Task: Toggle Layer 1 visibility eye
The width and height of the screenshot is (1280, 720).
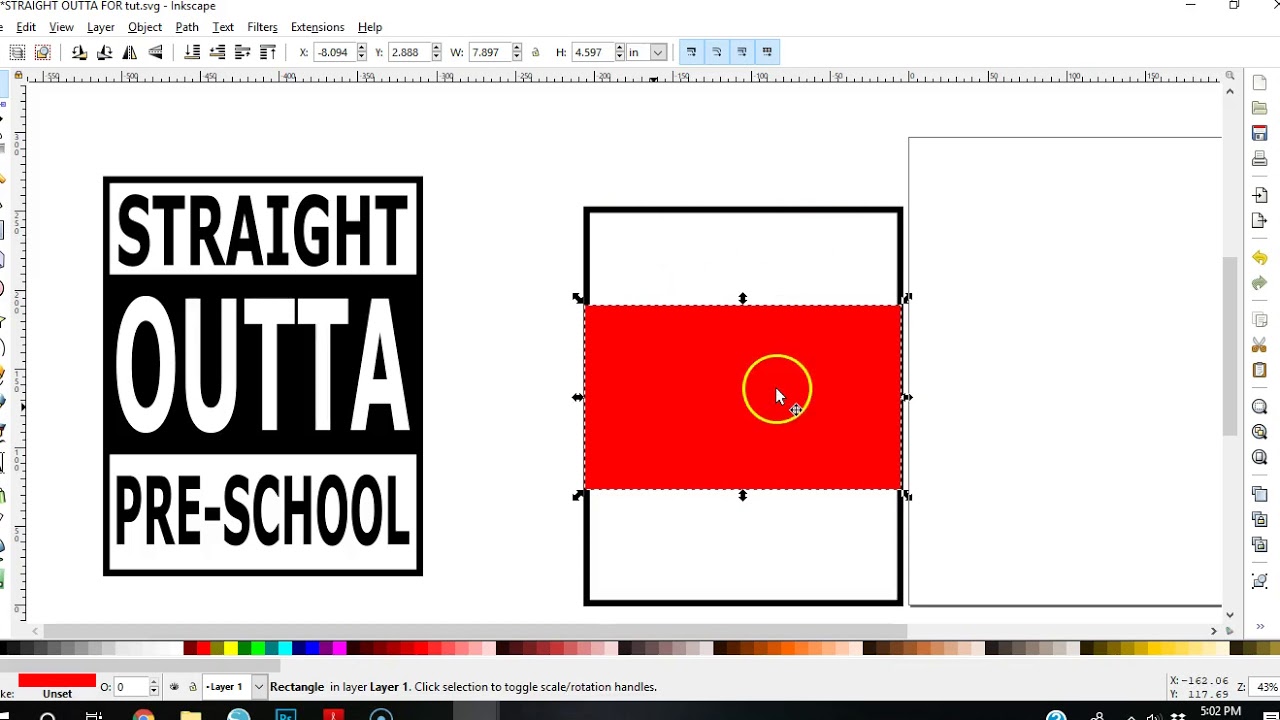Action: click(175, 687)
